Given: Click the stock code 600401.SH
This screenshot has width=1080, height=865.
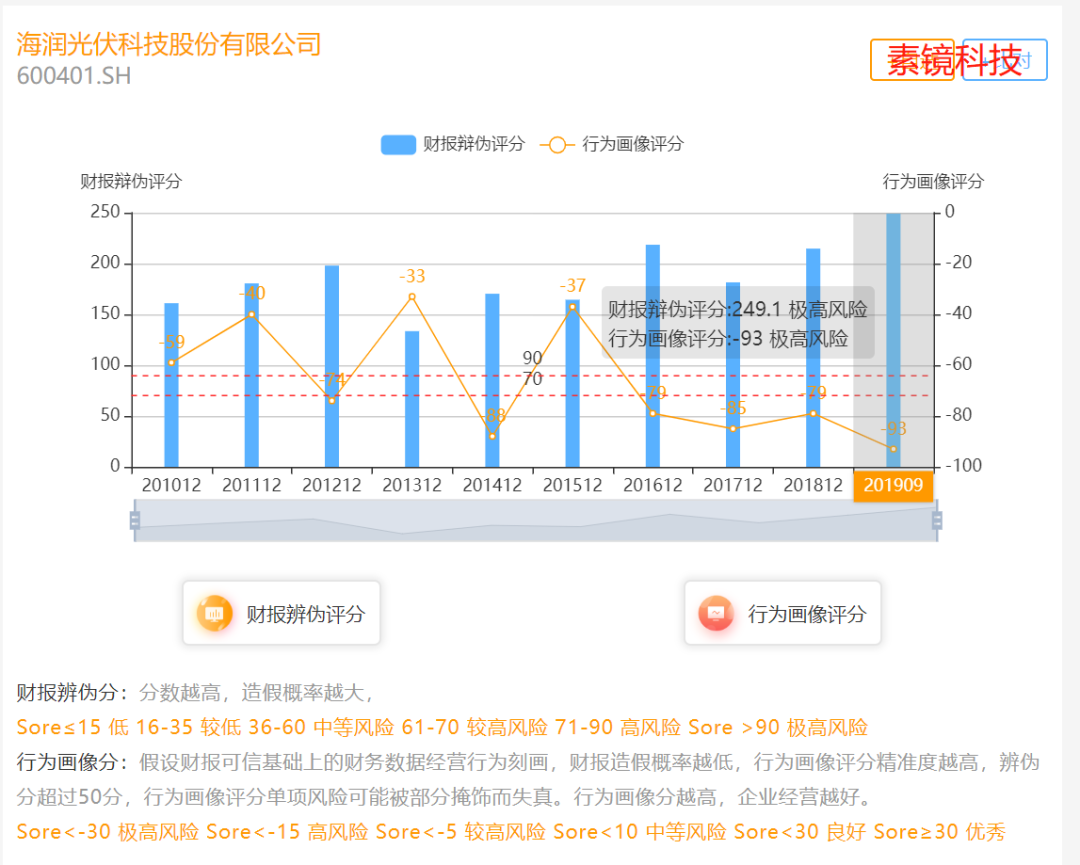Looking at the screenshot, I should (x=74, y=76).
